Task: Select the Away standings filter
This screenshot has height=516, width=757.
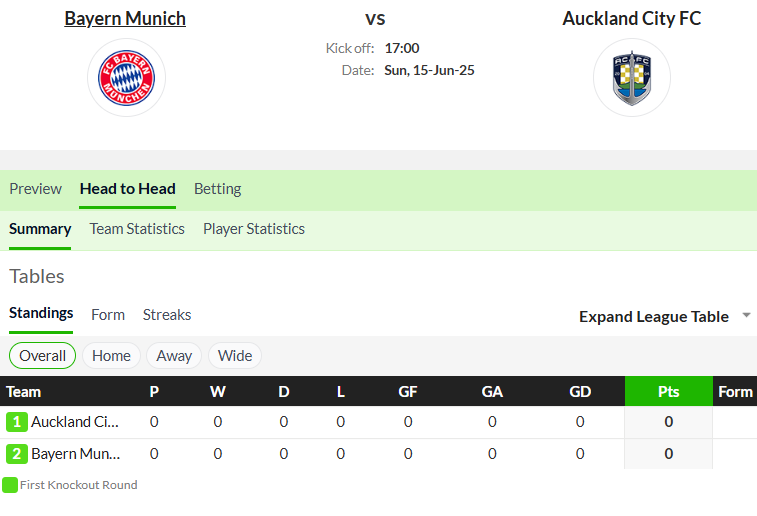Action: coord(174,356)
